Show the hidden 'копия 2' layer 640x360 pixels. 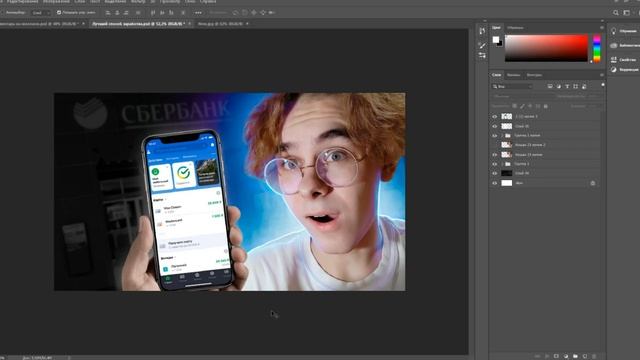(495, 145)
